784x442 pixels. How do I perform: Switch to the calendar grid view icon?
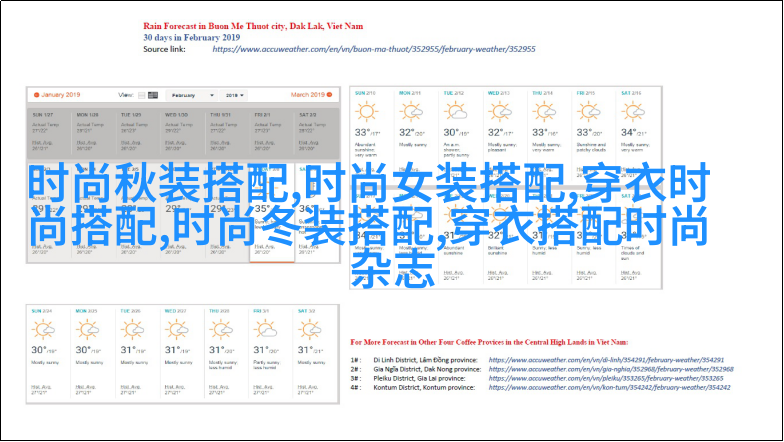[153, 95]
